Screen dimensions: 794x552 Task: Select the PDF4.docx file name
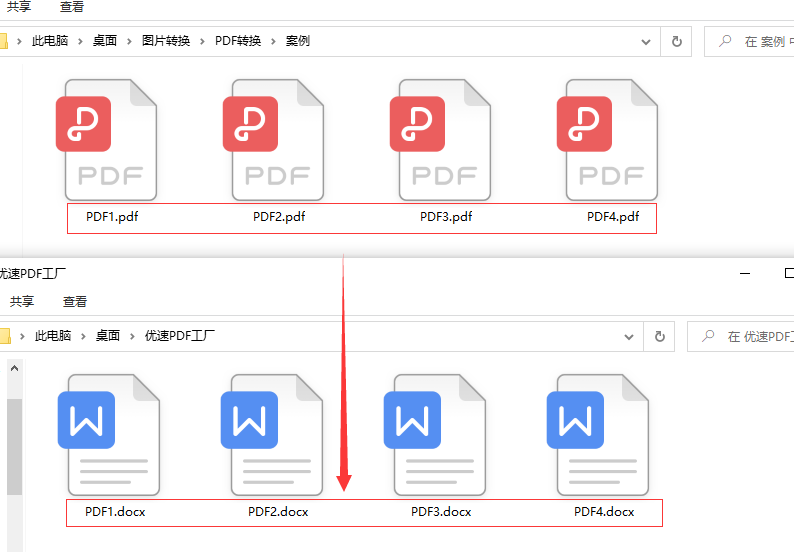(605, 512)
